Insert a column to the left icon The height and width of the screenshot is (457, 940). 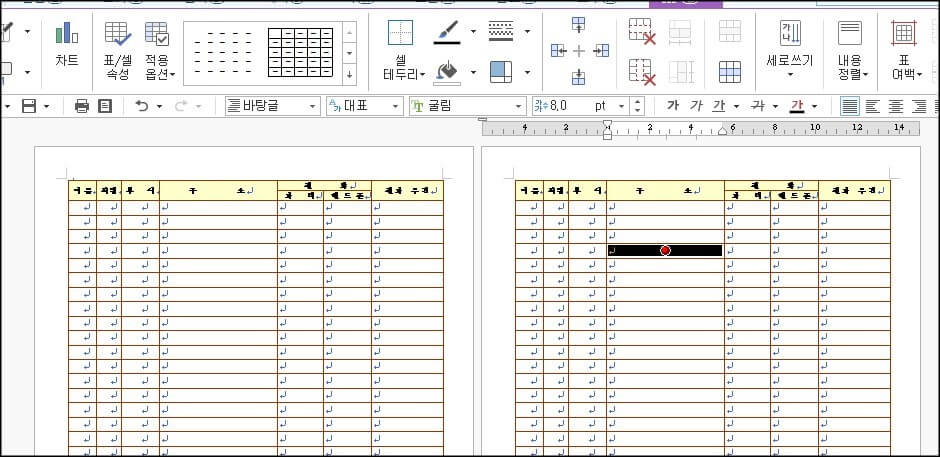(x=559, y=51)
